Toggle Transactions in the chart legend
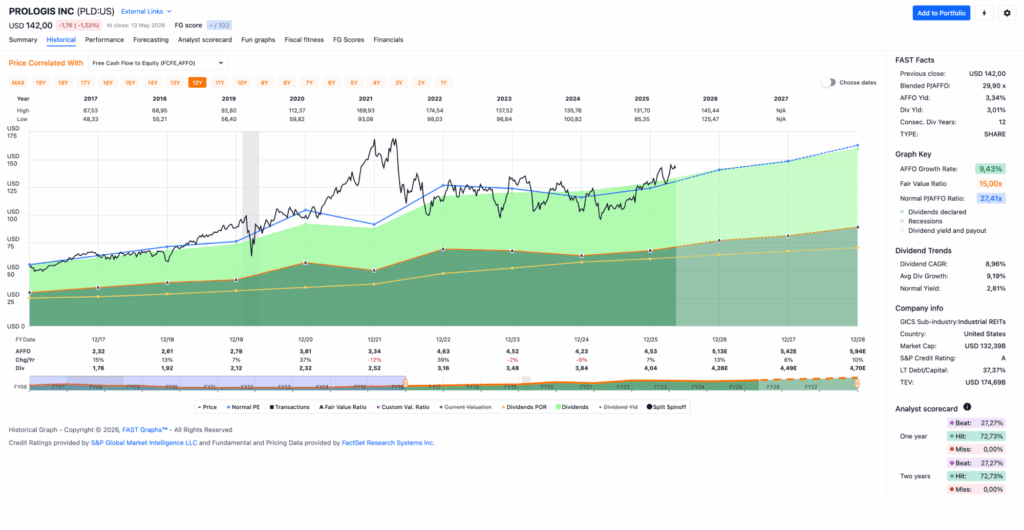Screen dimensions: 1024x530 click(x=289, y=407)
